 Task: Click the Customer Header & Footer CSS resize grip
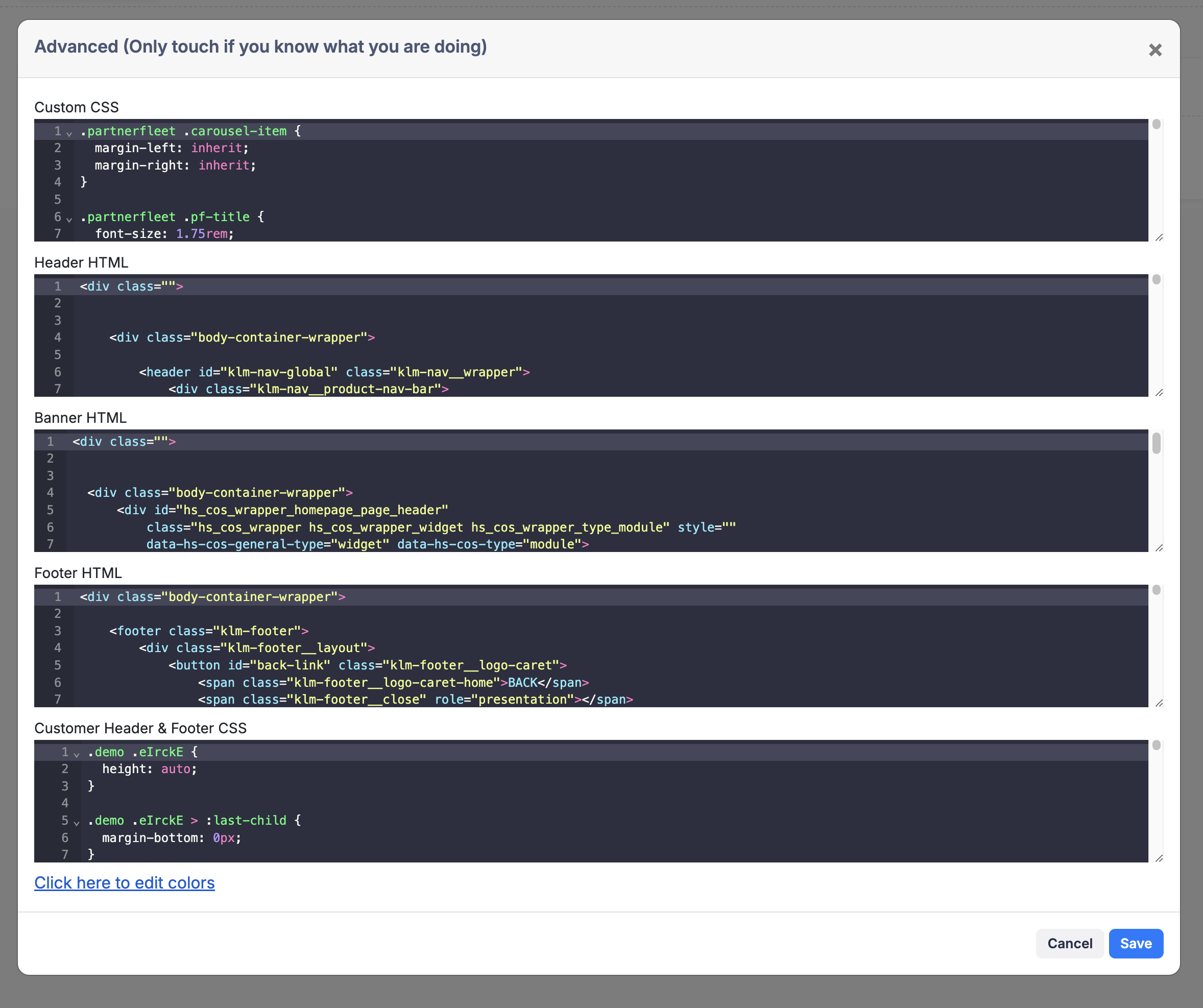pos(1159,858)
